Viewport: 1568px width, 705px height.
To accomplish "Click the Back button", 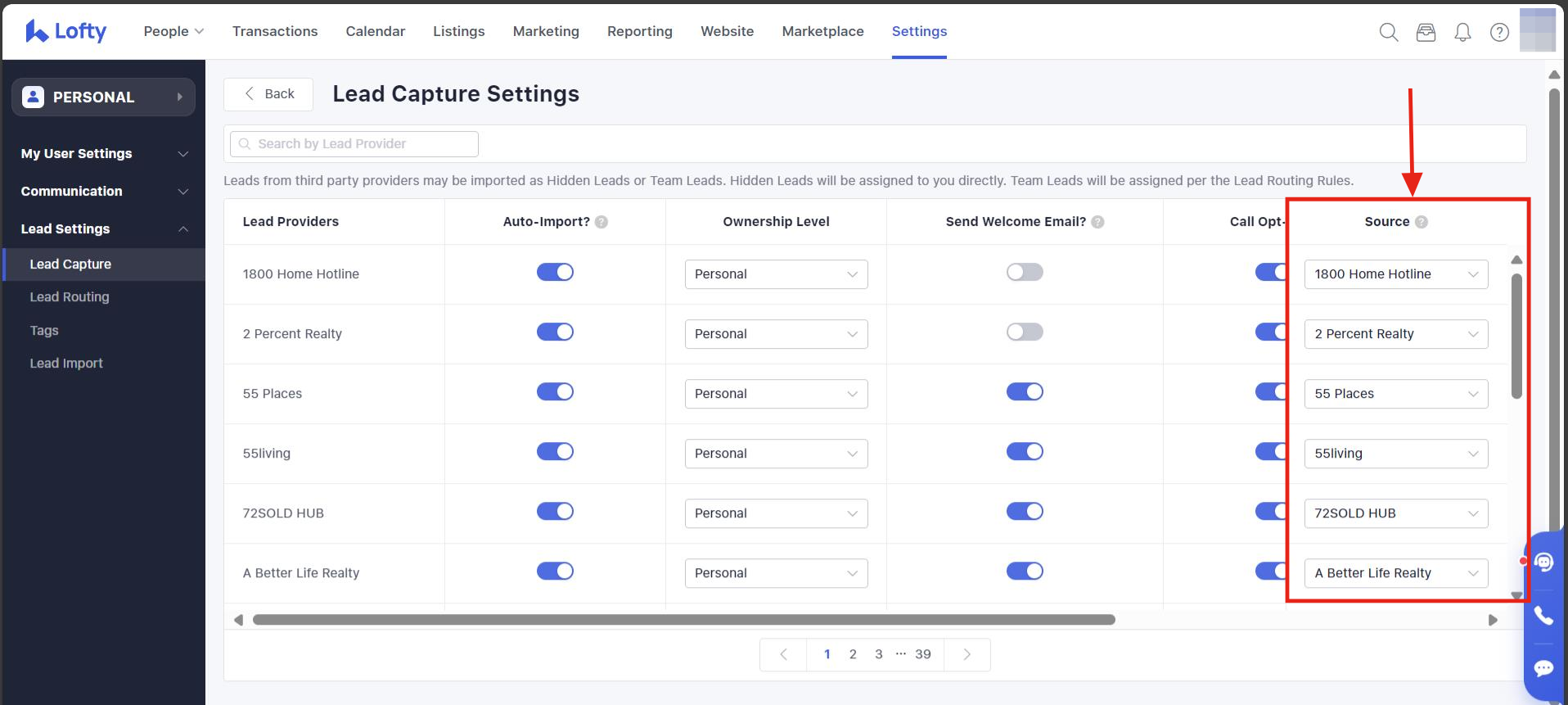I will pos(268,94).
